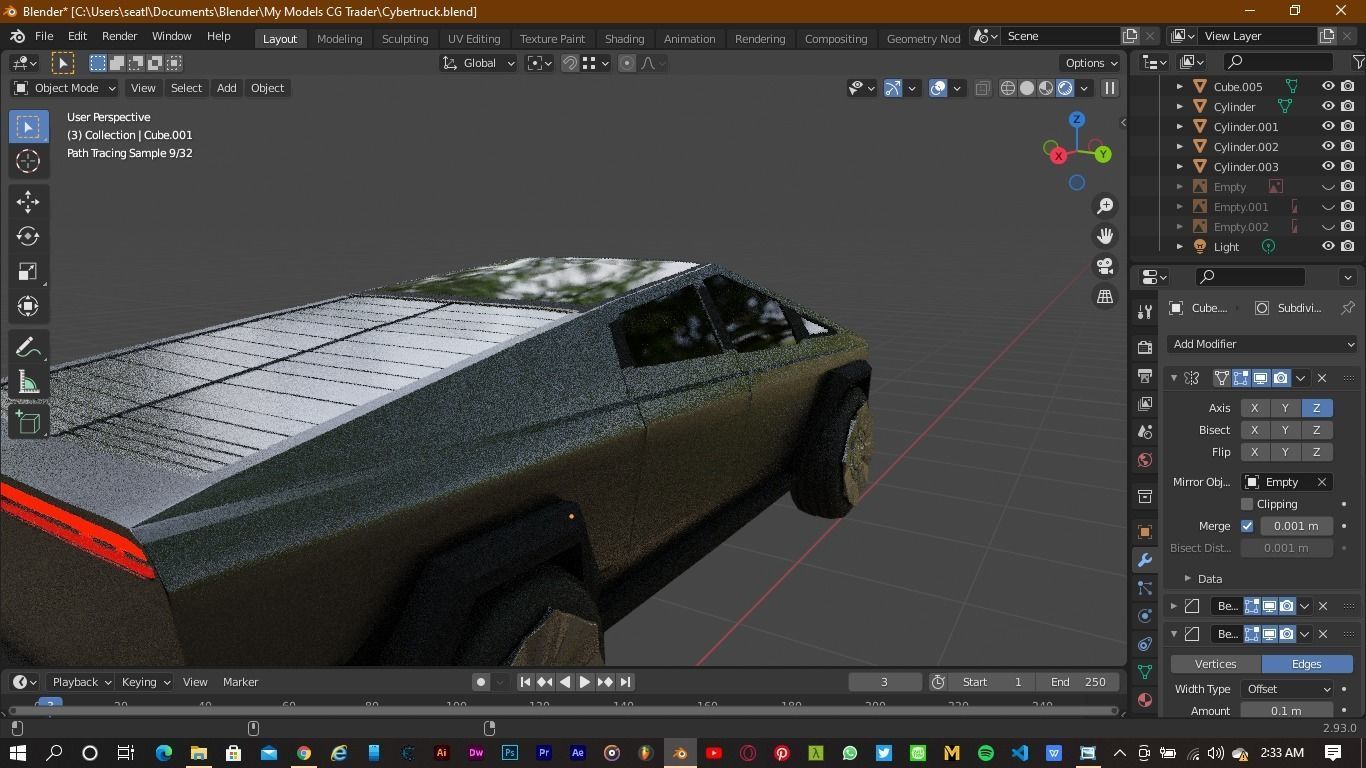Switch to material preview shading
This screenshot has width=1366, height=768.
click(1046, 88)
